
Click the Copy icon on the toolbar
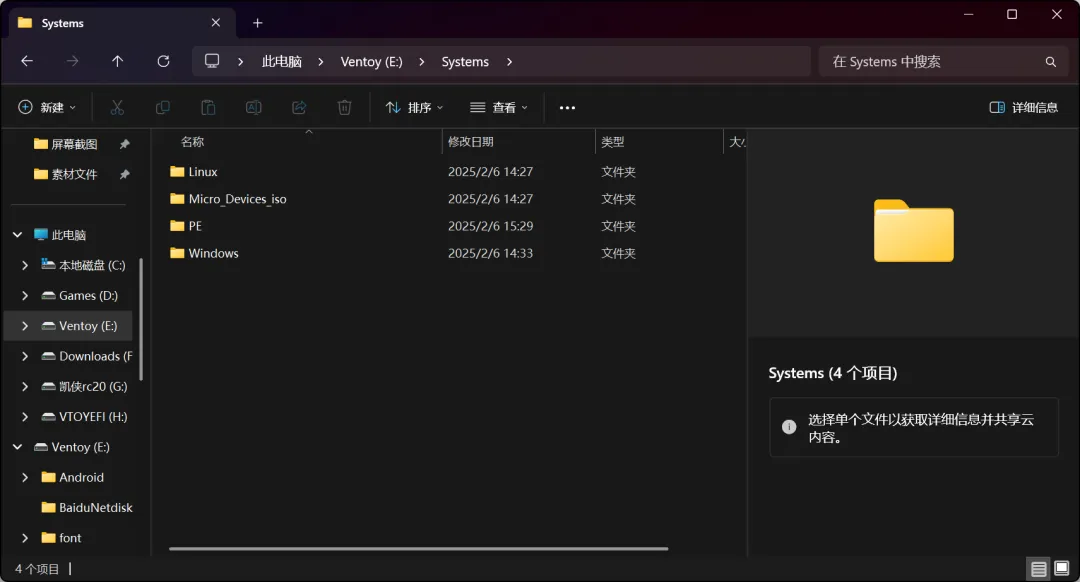tap(162, 107)
